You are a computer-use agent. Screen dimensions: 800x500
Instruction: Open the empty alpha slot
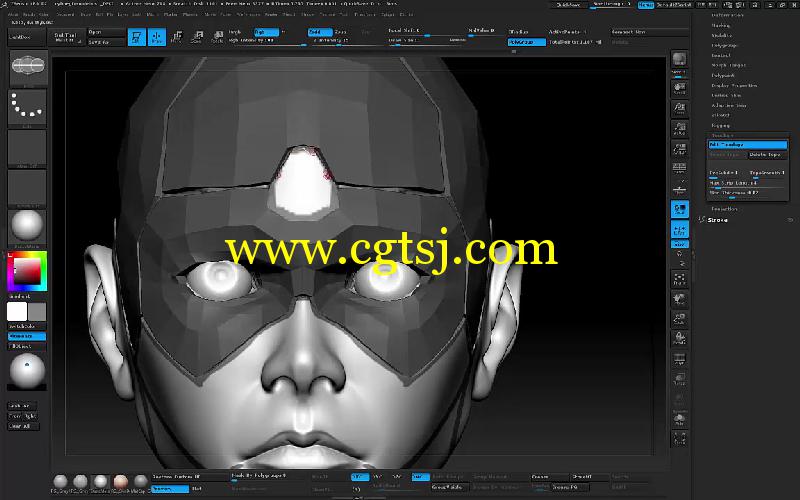[28, 148]
